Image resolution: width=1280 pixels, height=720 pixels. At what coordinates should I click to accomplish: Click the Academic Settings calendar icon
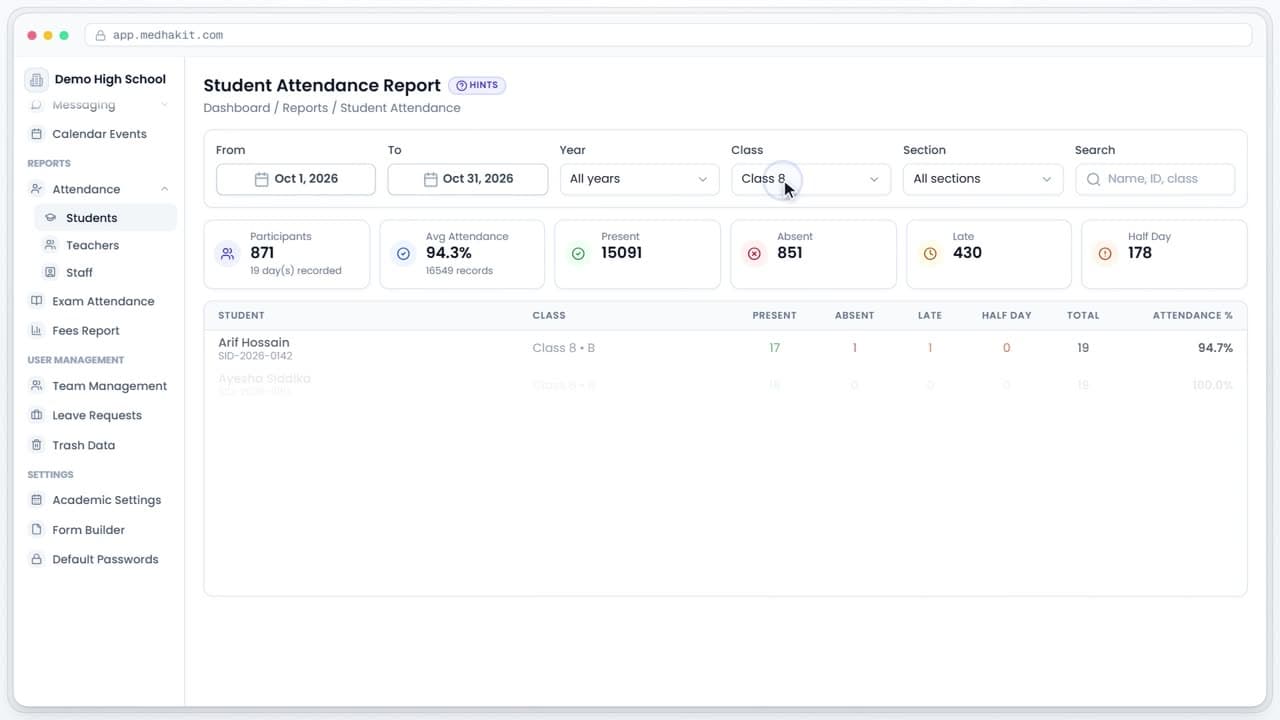pyautogui.click(x=37, y=500)
